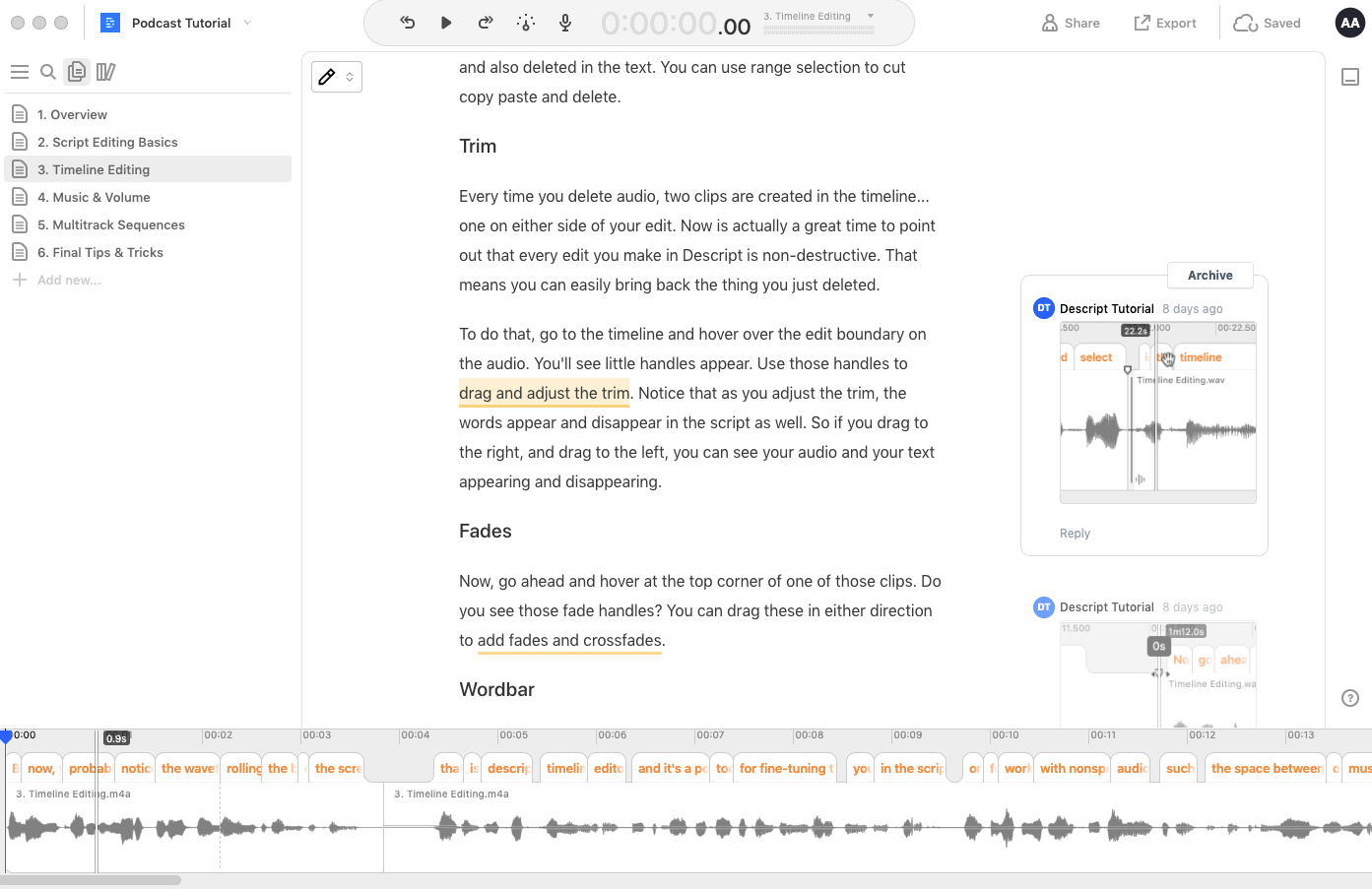Start playback with the play button
Screen dimensions: 1372x889
pos(446,23)
